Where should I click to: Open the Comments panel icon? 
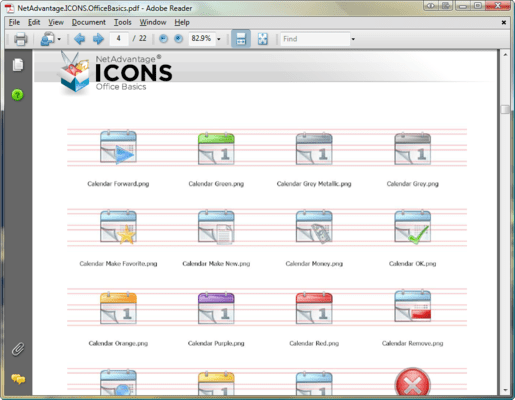point(18,379)
